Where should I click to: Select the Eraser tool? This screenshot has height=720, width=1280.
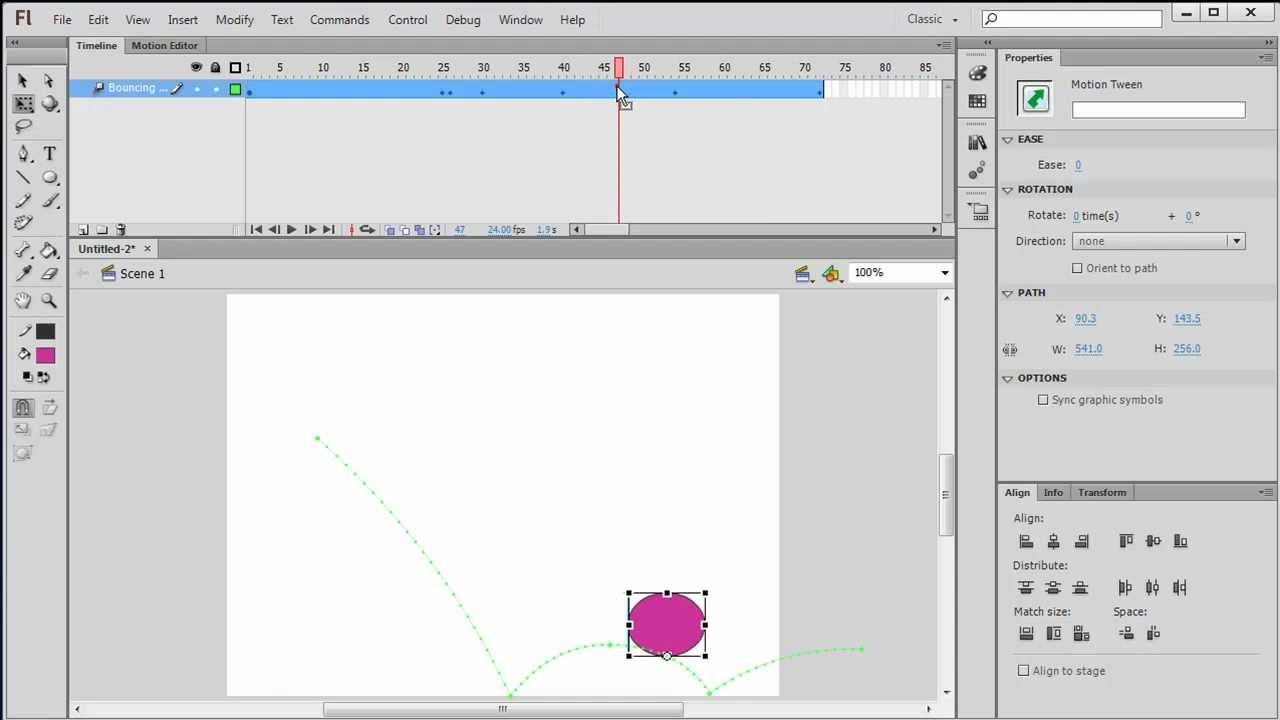49,274
